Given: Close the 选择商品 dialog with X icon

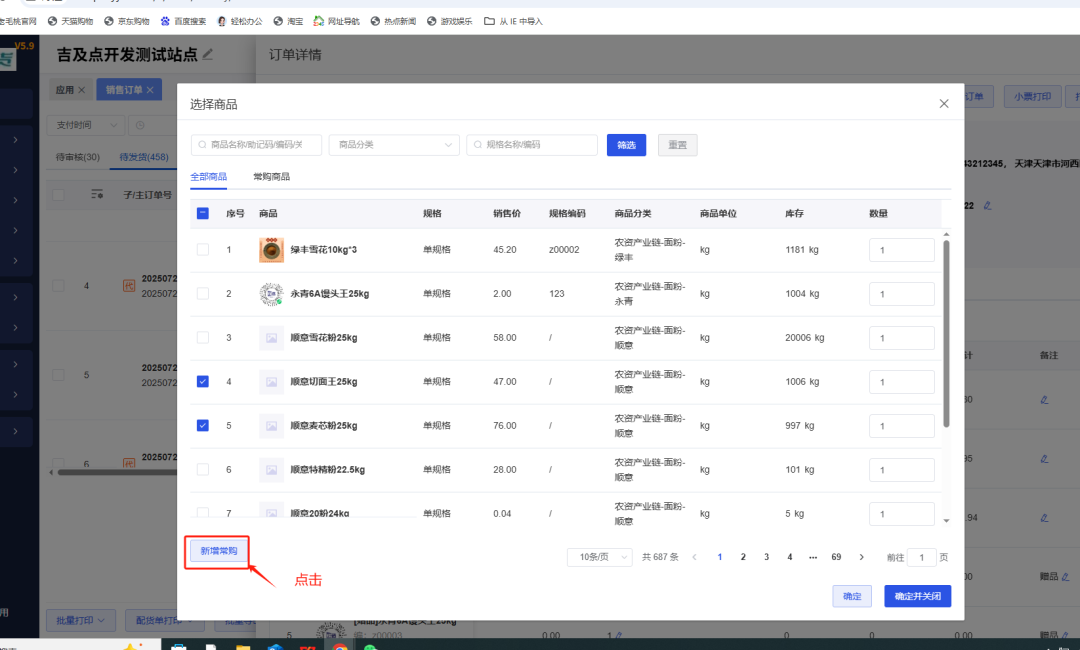Looking at the screenshot, I should click(943, 104).
